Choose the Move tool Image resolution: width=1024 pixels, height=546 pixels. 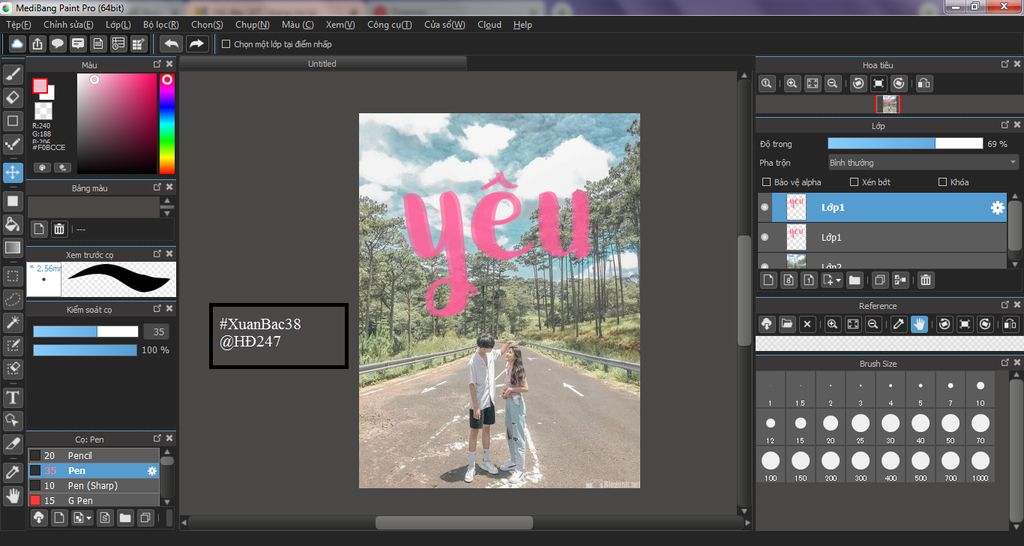(x=12, y=172)
